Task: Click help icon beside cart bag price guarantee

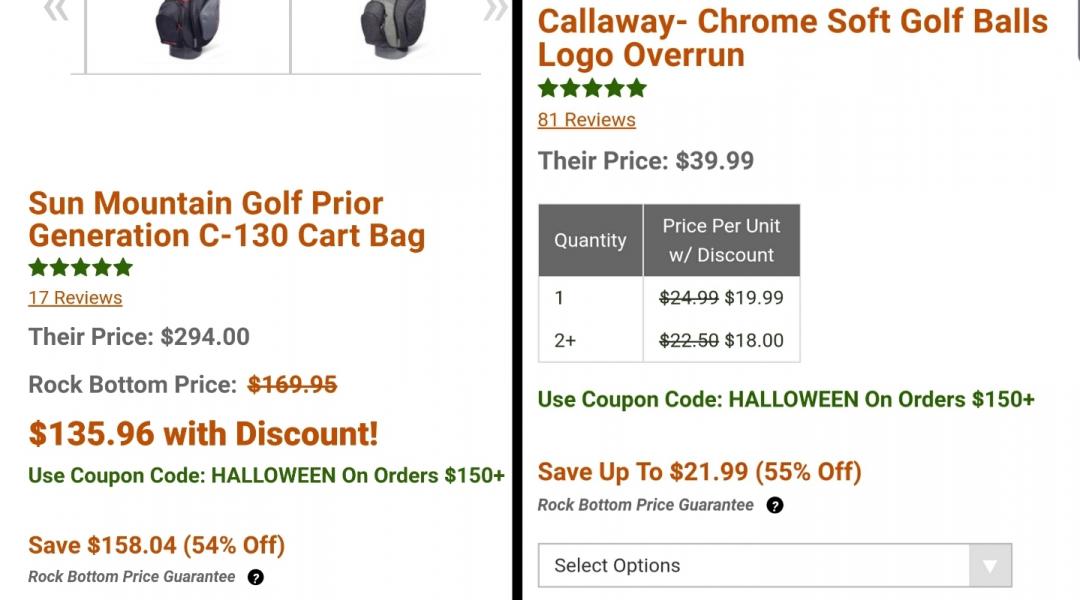Action: pyautogui.click(x=256, y=577)
